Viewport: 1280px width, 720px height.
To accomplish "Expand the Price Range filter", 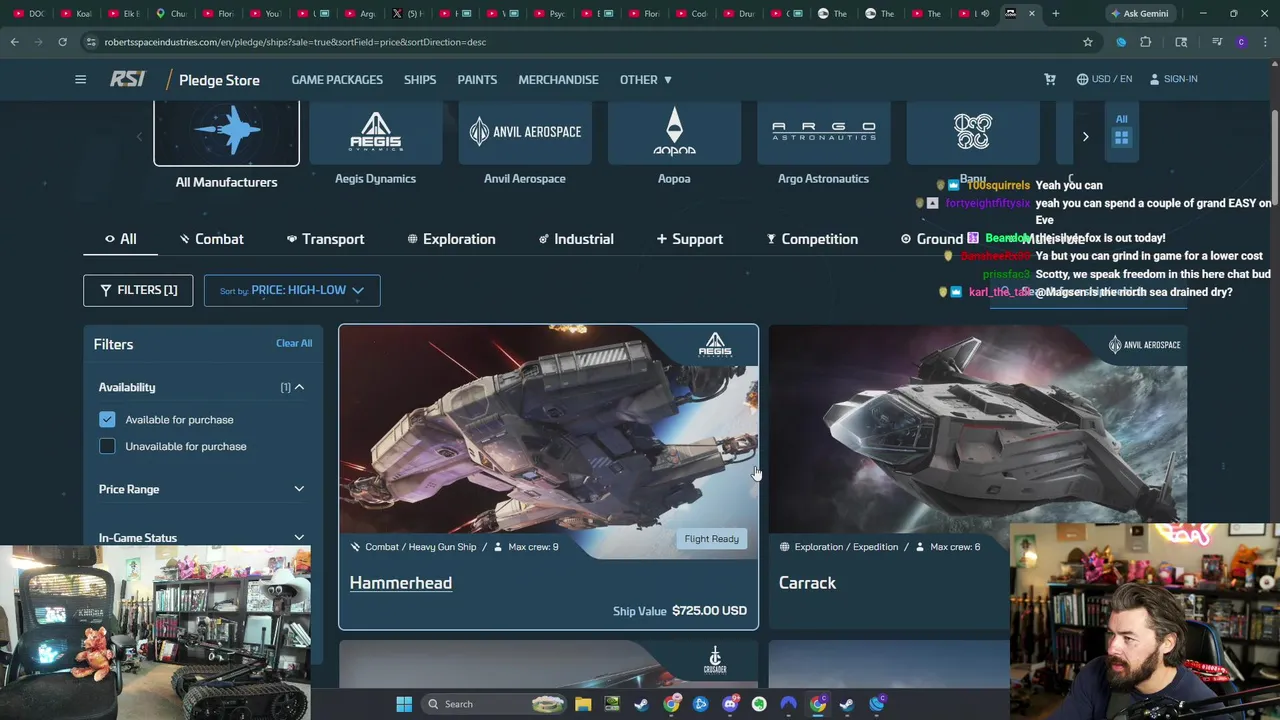I will pos(201,489).
